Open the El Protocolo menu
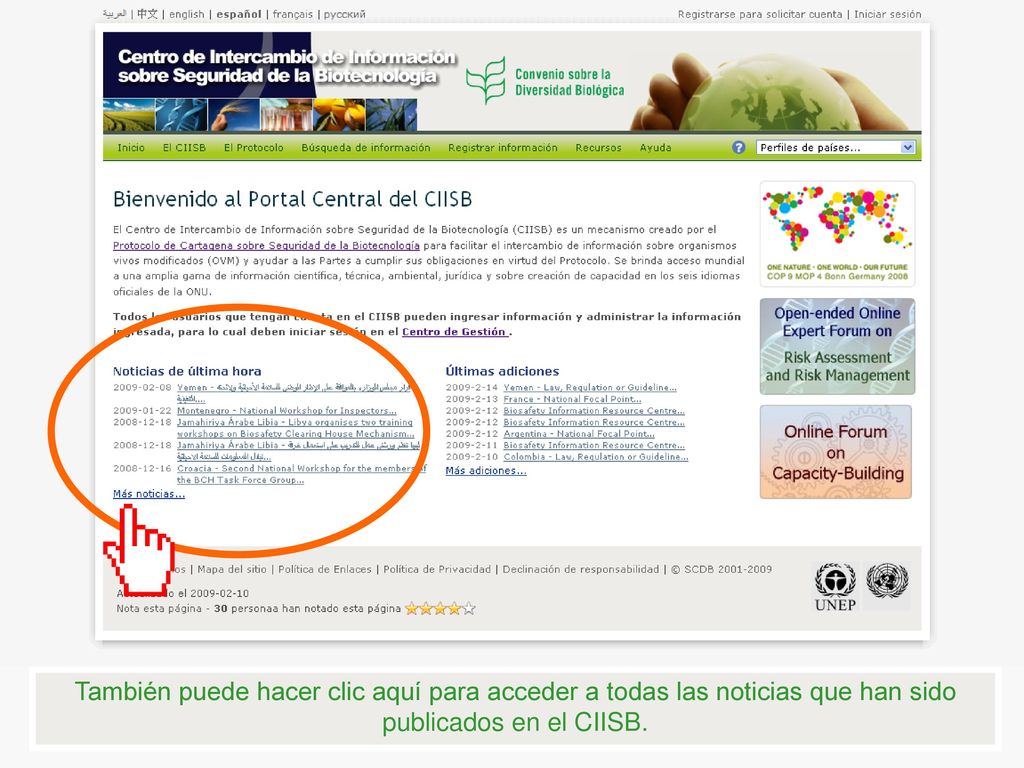The image size is (1024, 768). pyautogui.click(x=253, y=148)
